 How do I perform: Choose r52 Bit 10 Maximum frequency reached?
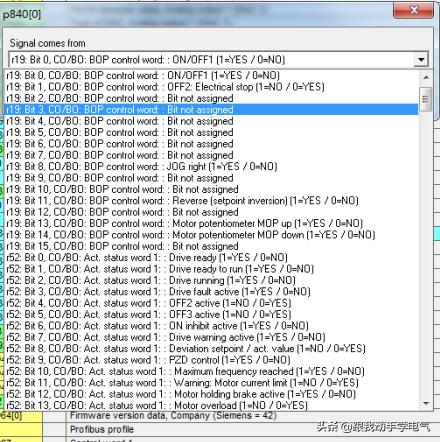(211, 371)
